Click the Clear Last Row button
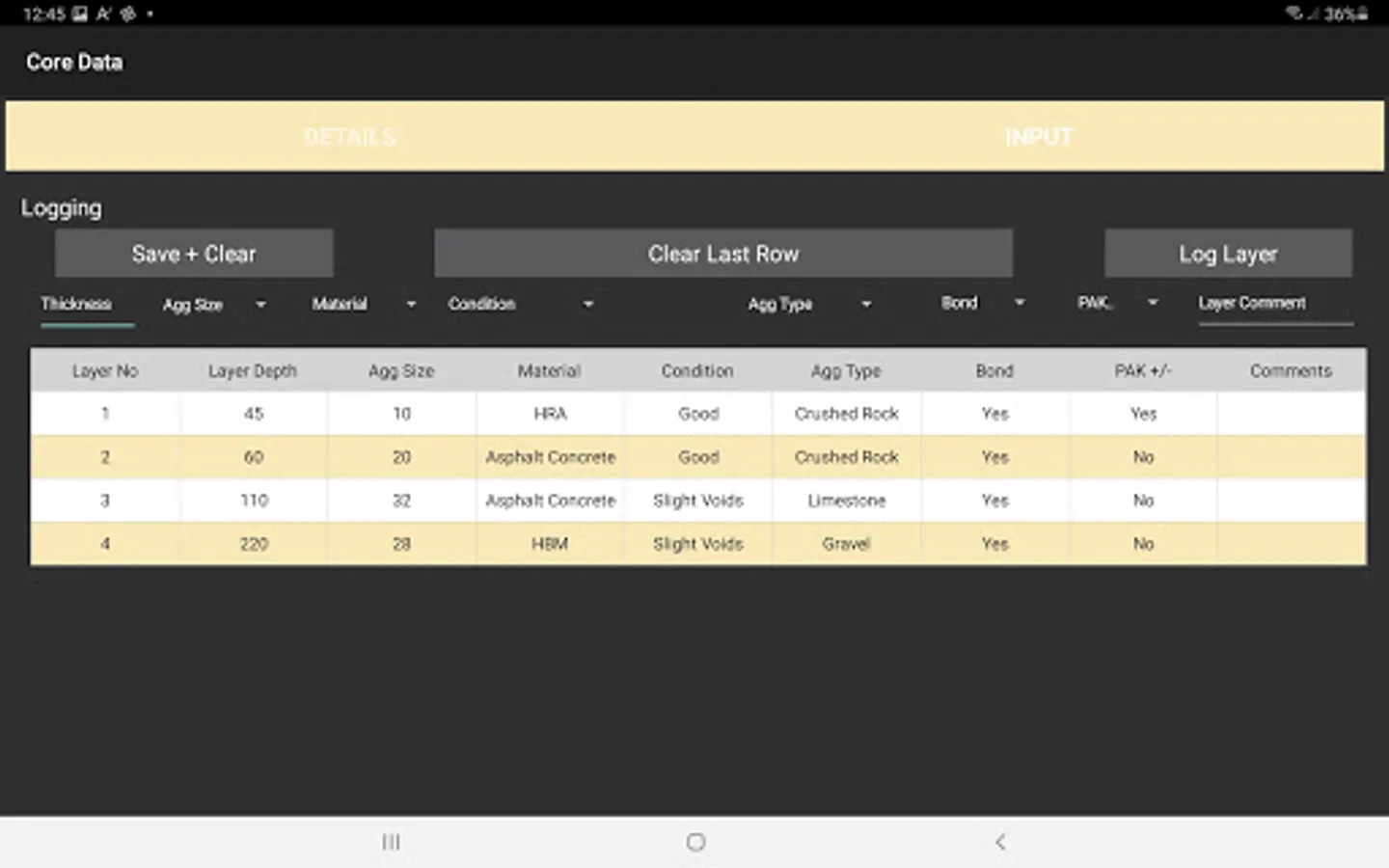This screenshot has width=1389, height=868. coord(723,254)
